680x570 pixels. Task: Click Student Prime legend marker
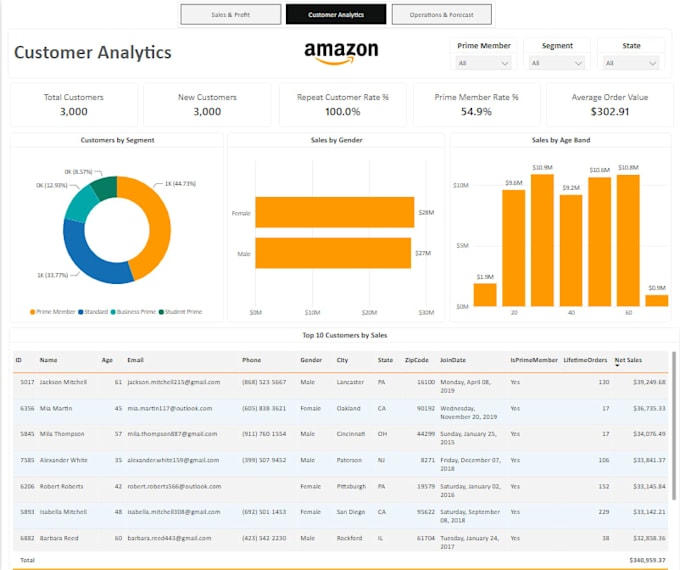[161, 312]
